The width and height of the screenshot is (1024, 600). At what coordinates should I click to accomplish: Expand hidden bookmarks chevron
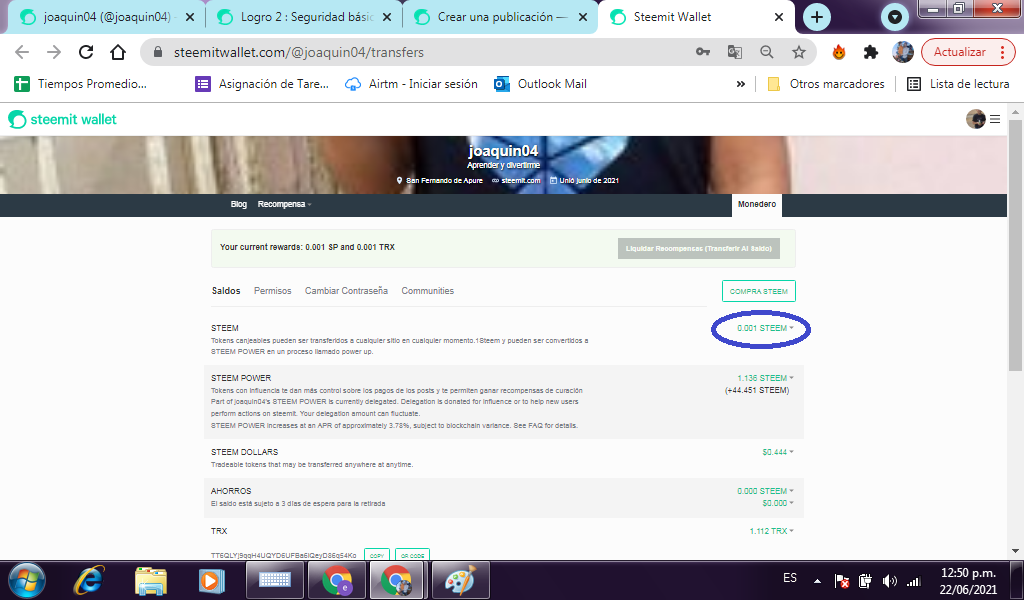pyautogui.click(x=741, y=84)
